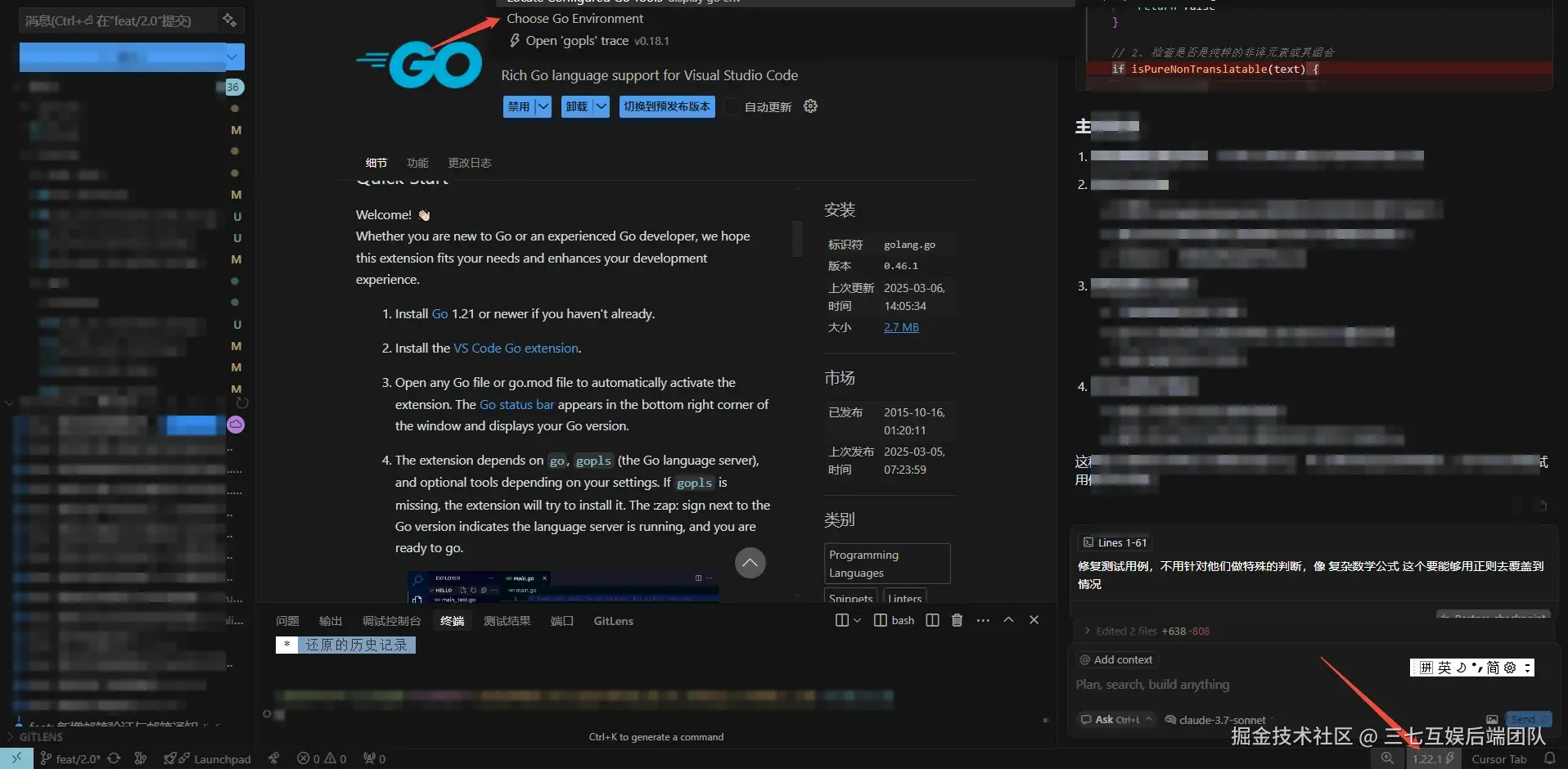Open extension settings gear next to 自动更新

pyautogui.click(x=810, y=106)
